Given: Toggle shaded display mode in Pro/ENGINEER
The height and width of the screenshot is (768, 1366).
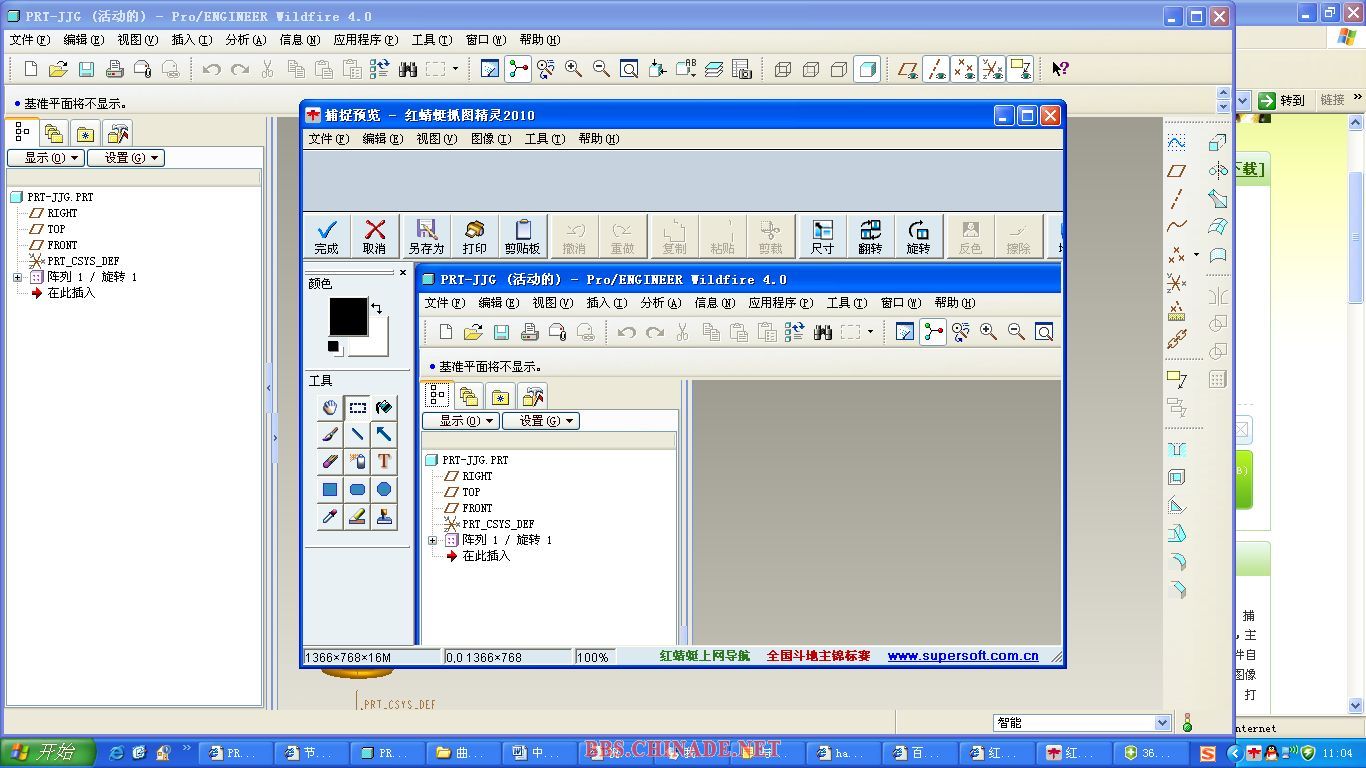Looking at the screenshot, I should (867, 69).
